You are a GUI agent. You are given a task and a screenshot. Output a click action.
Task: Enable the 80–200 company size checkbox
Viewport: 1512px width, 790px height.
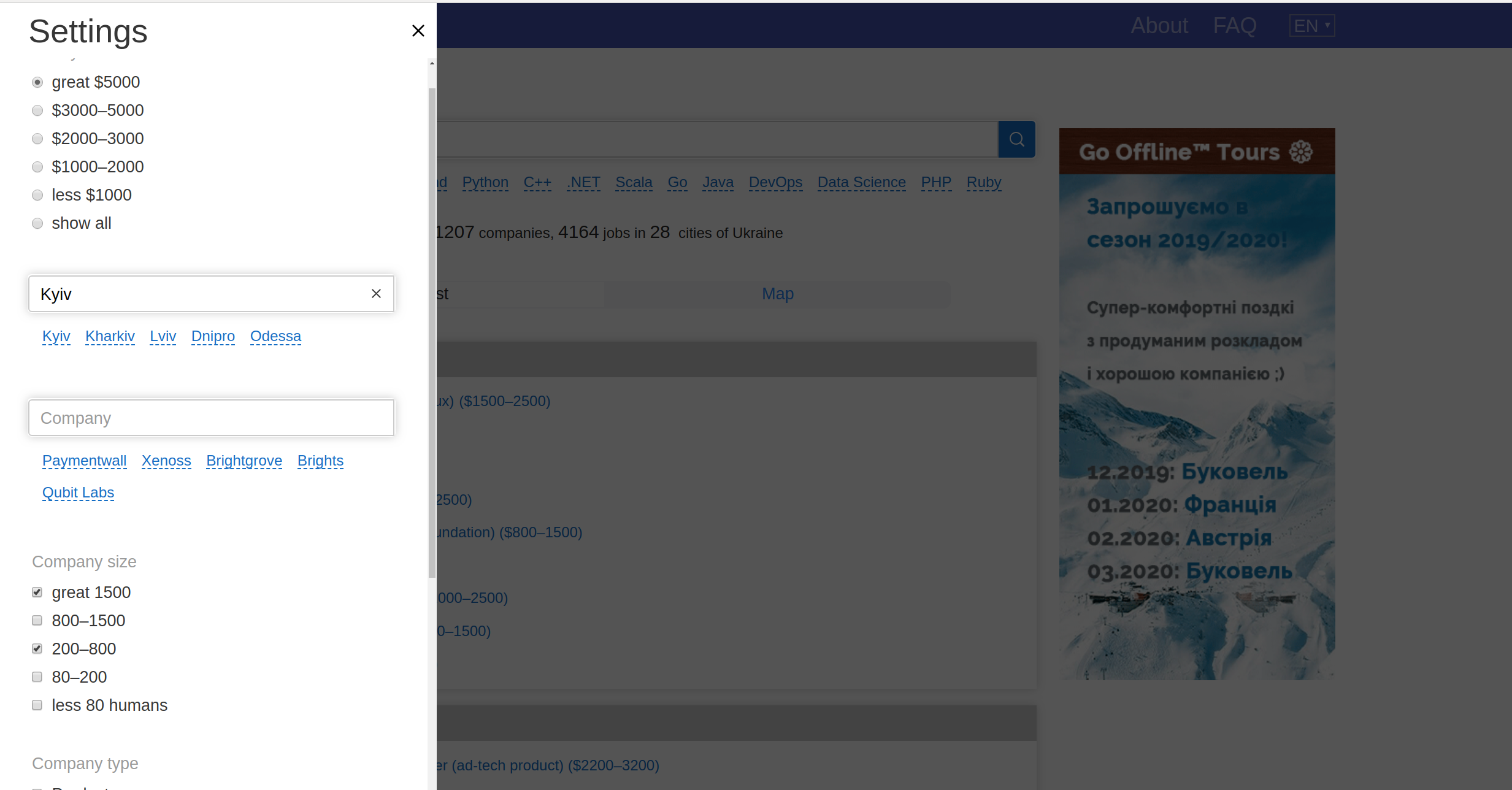(x=37, y=677)
